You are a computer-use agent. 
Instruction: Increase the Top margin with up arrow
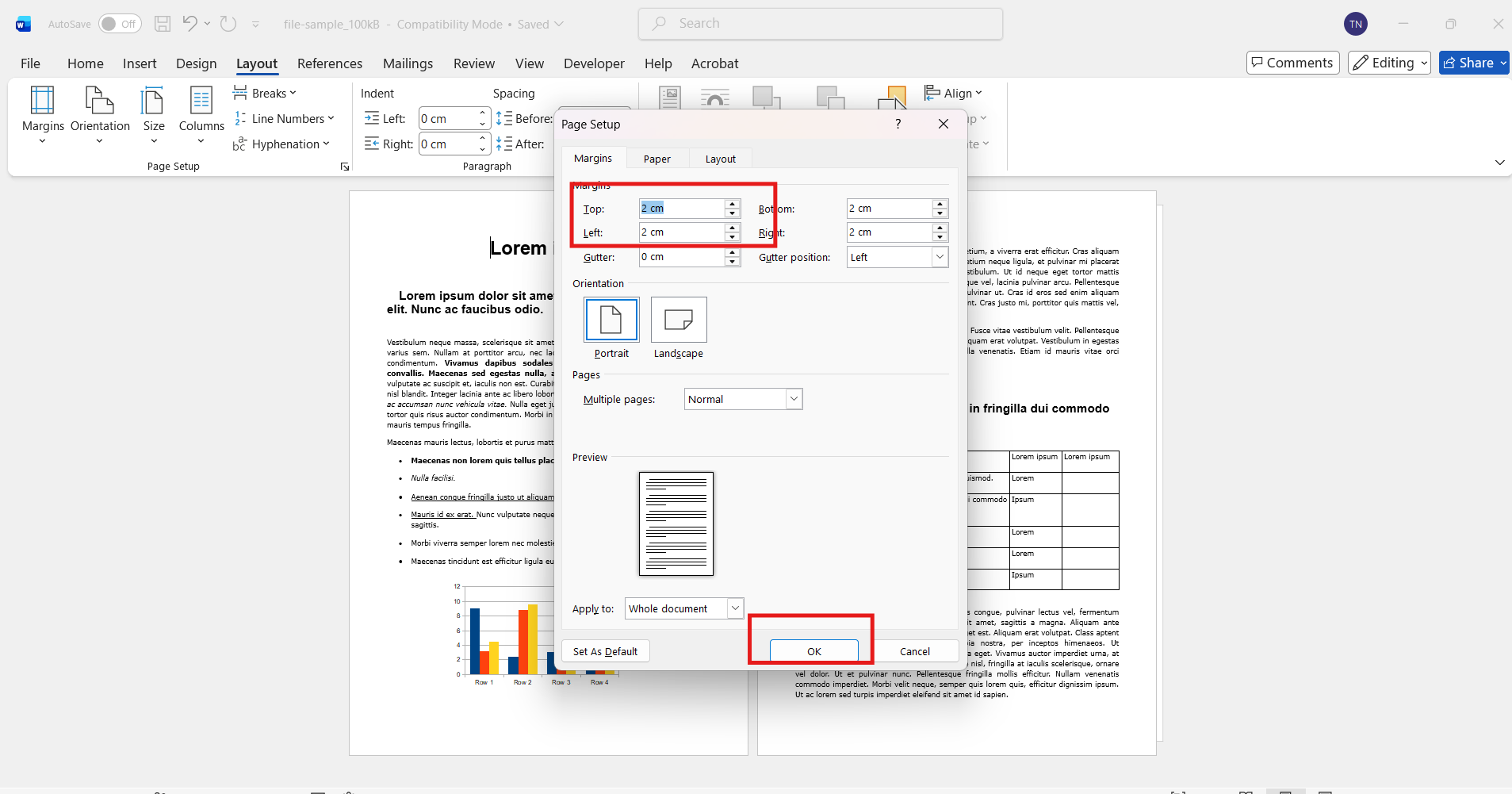coord(733,204)
